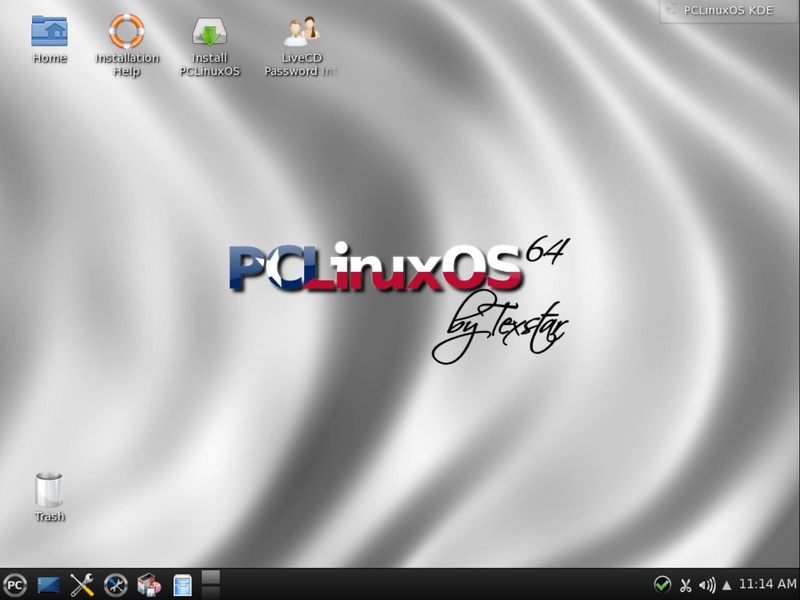Open the PCLinuxOS KDE desktop toolbox
The height and width of the screenshot is (600, 800).
tap(729, 10)
